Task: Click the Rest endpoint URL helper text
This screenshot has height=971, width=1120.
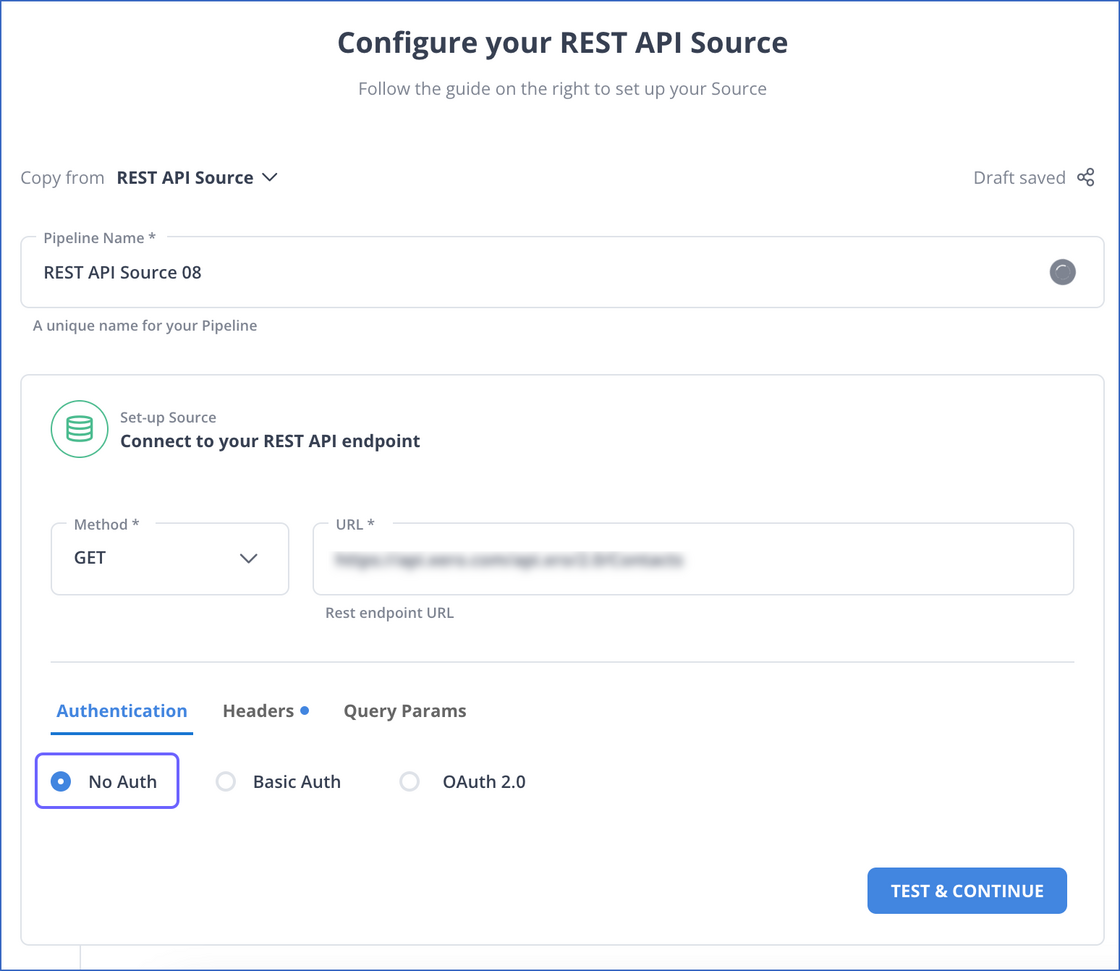Action: (389, 613)
